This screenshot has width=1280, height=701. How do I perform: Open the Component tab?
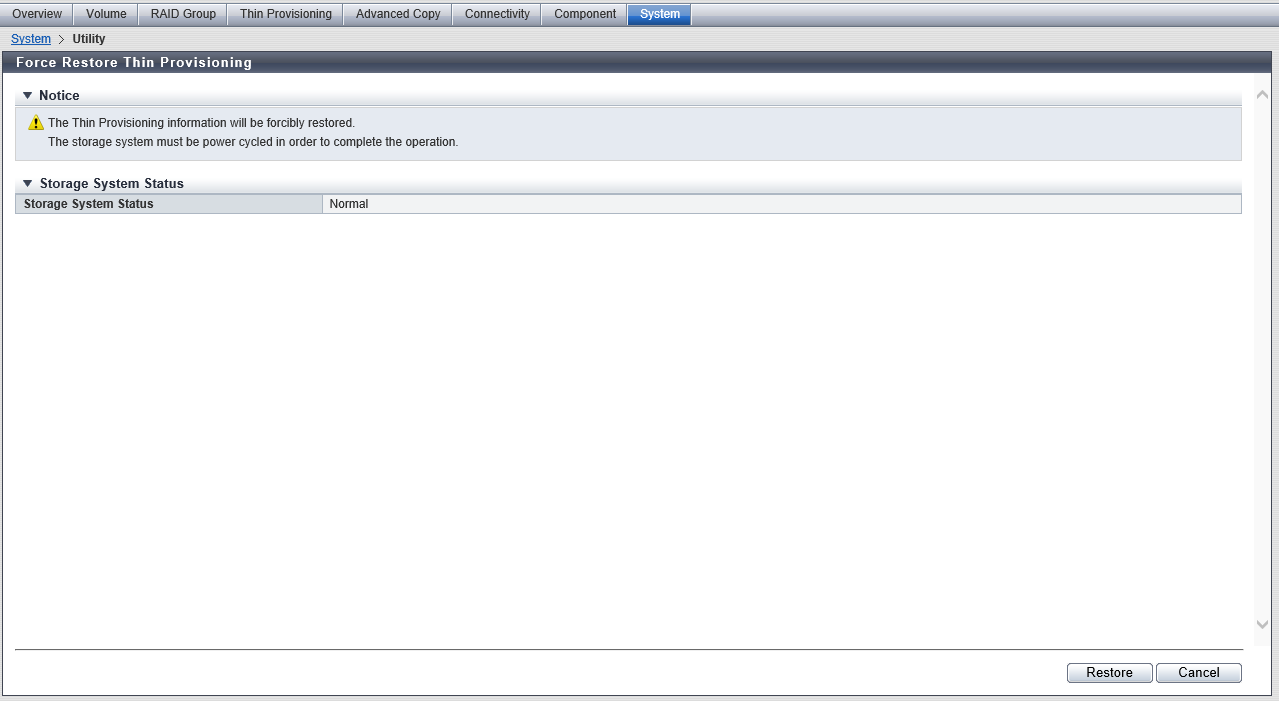[x=585, y=14]
